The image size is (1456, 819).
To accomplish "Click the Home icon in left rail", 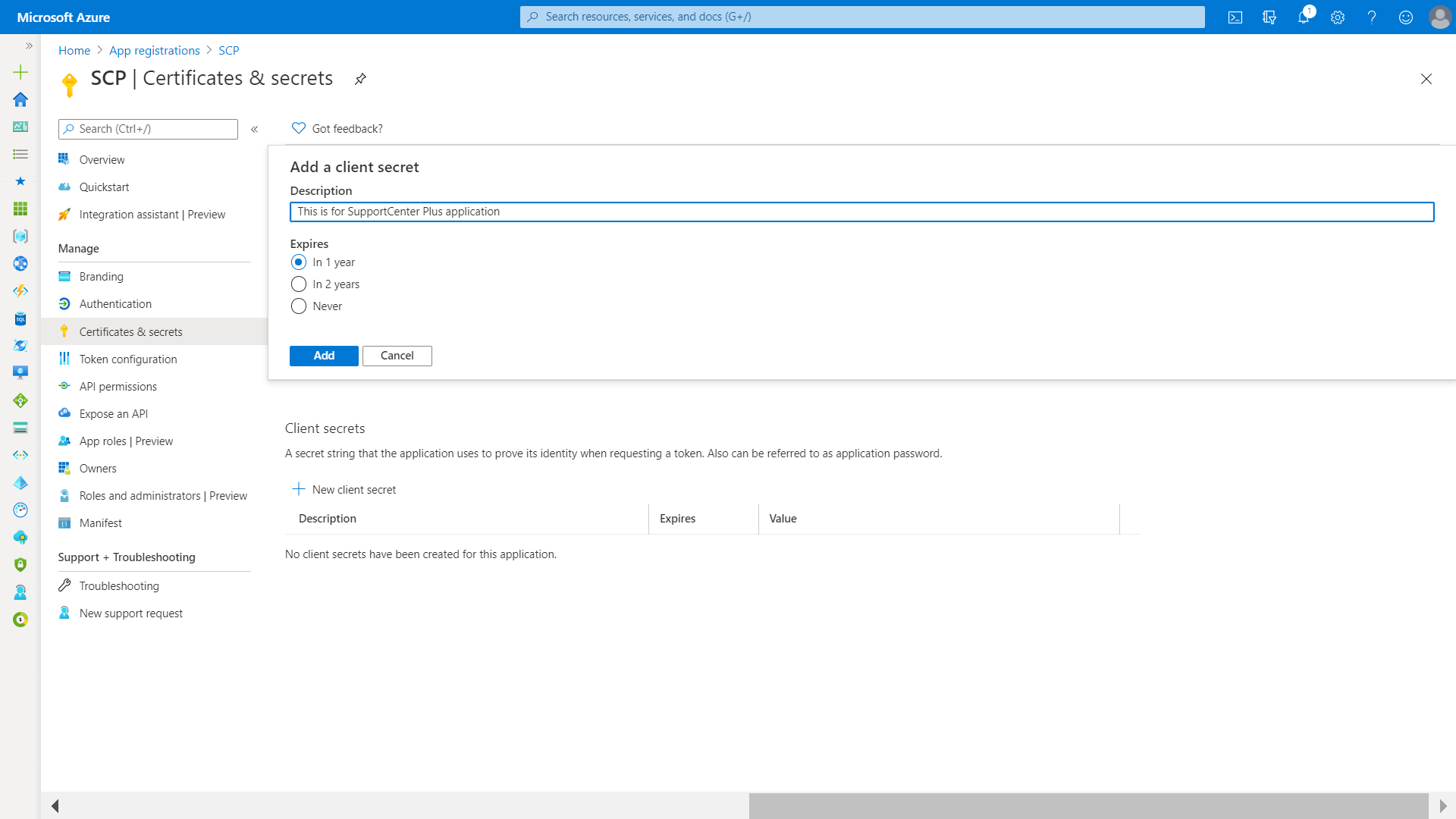I will (20, 99).
